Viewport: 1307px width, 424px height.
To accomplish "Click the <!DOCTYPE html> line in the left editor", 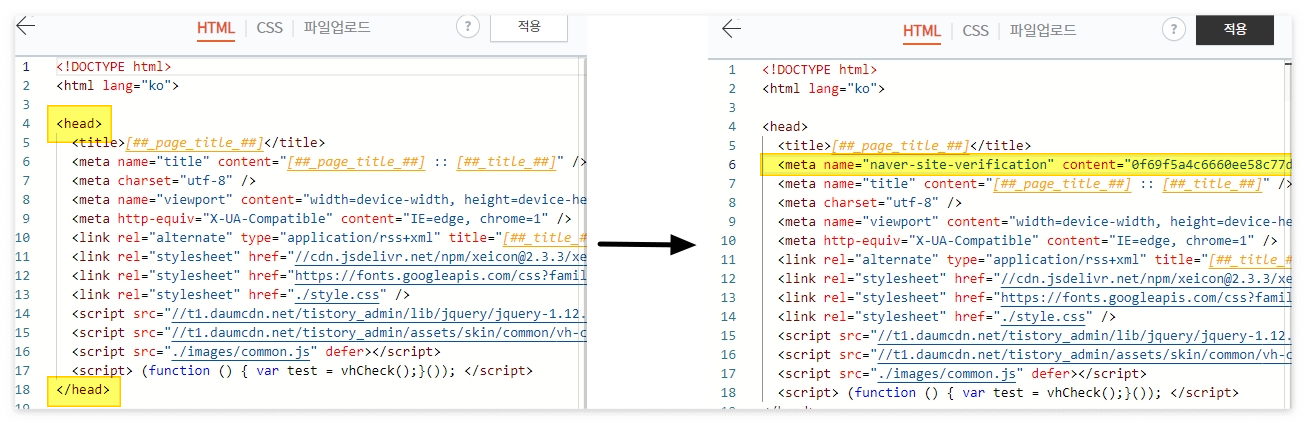I will tap(113, 67).
